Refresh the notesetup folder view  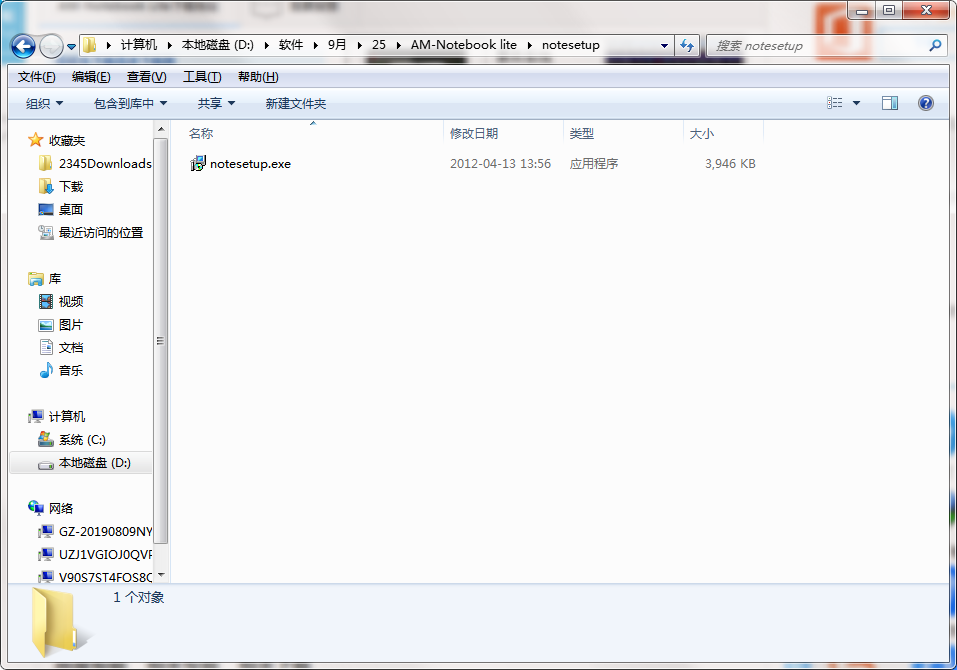(x=687, y=45)
